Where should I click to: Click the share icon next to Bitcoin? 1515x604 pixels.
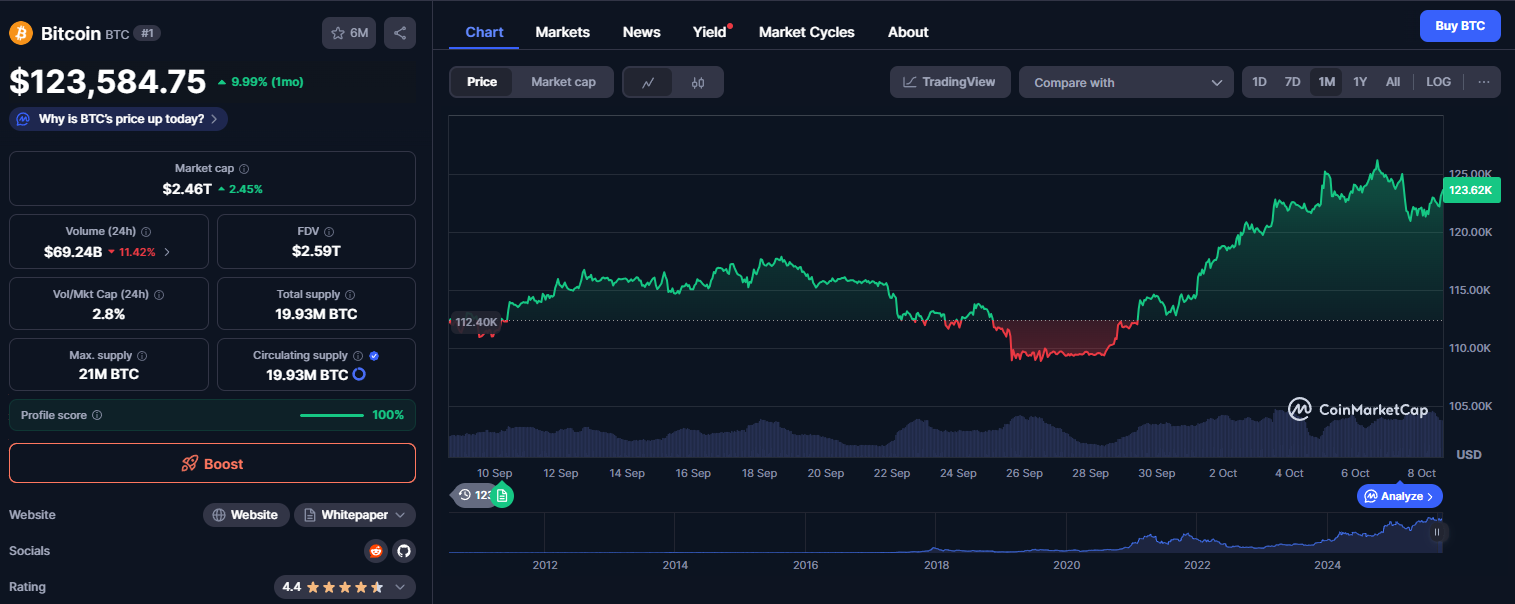[x=400, y=33]
